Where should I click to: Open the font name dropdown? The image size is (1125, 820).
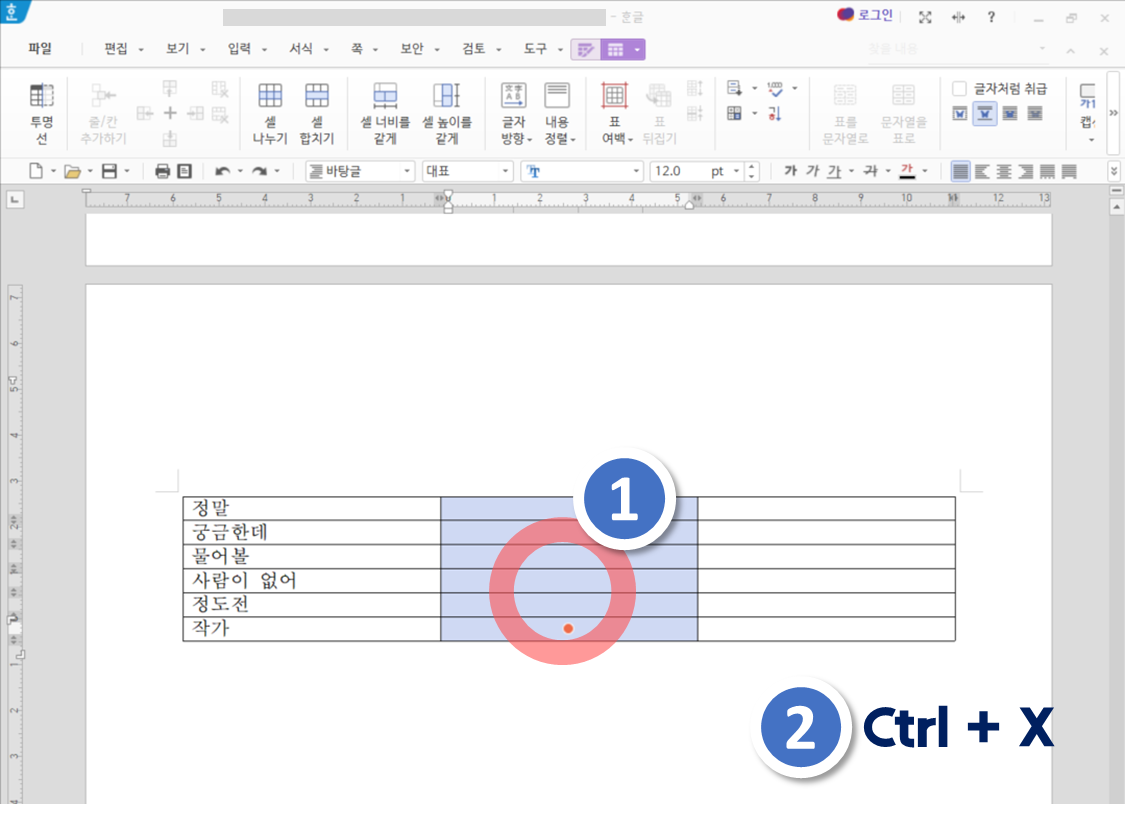pyautogui.click(x=582, y=171)
